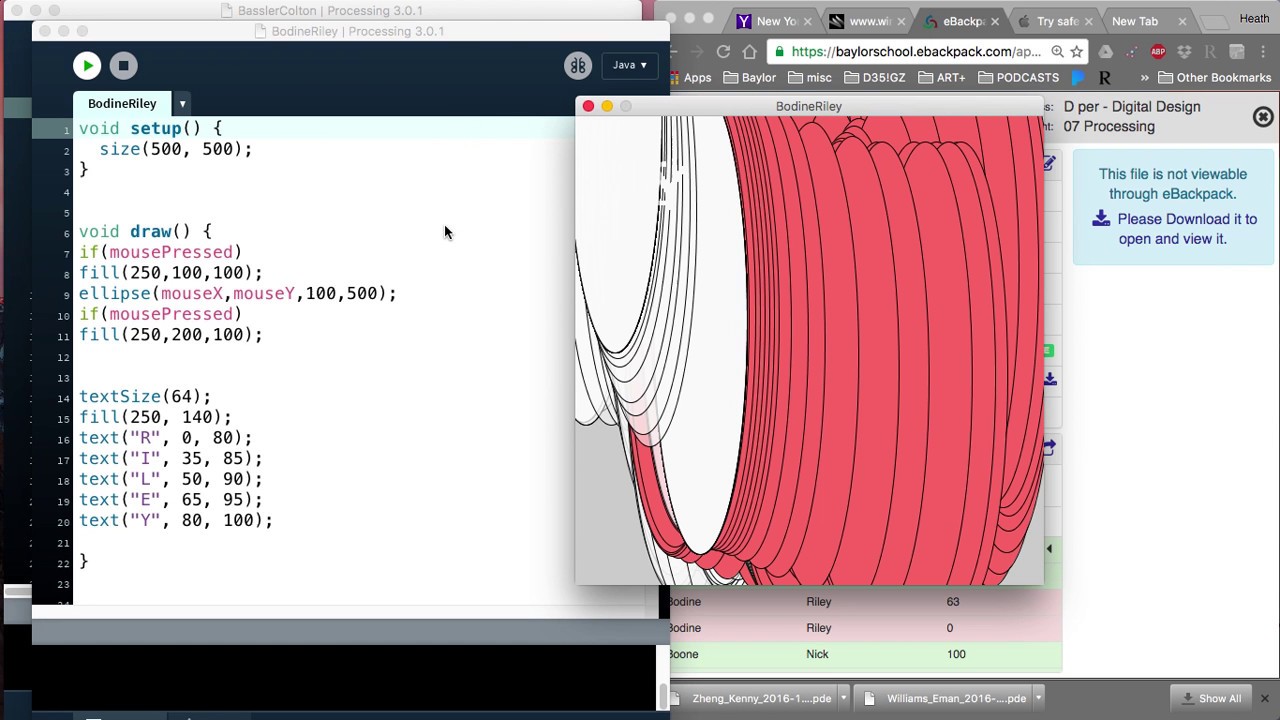Reload the eBackpack page

pos(723,51)
